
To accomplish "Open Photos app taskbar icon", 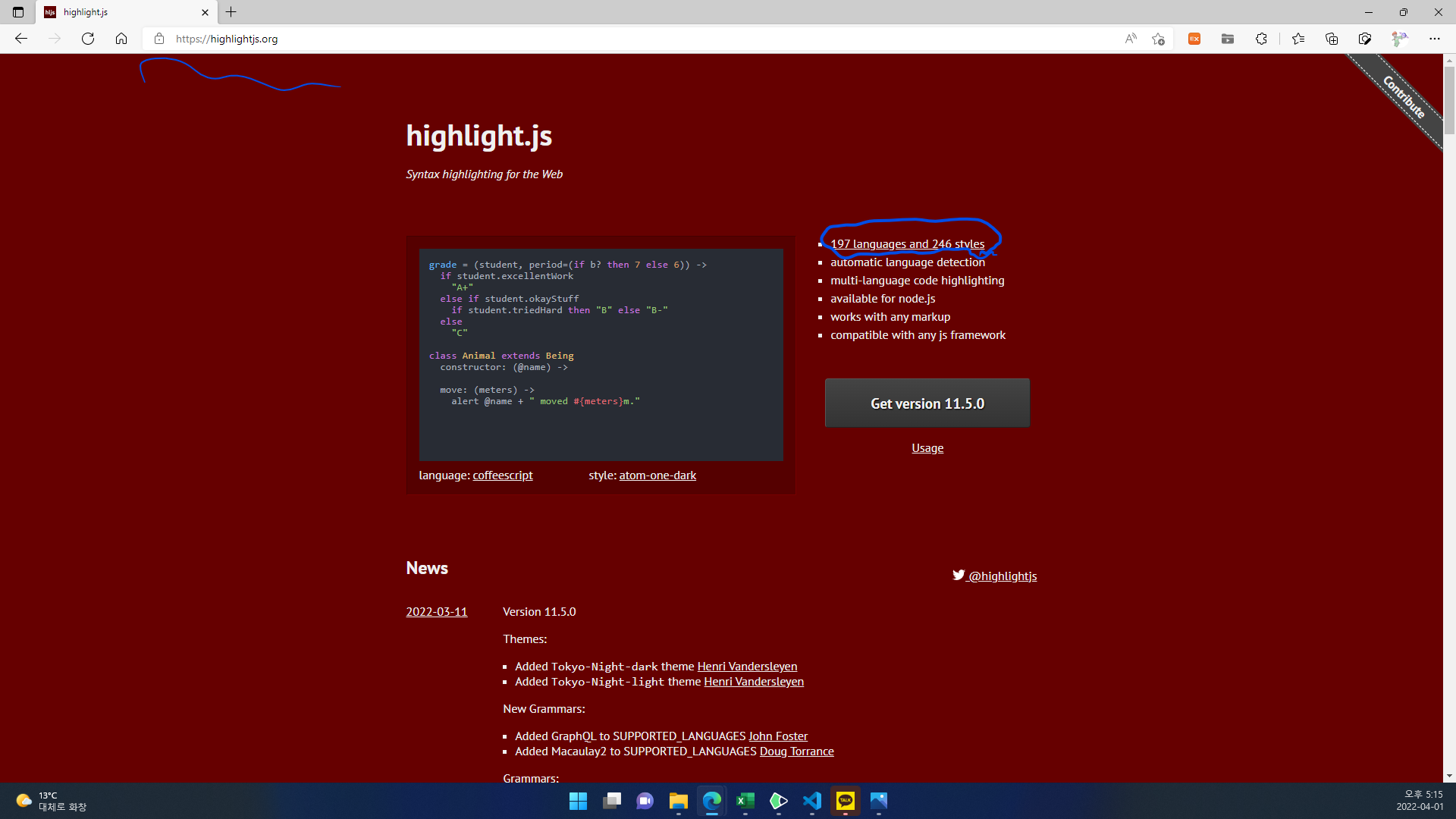I will [878, 801].
